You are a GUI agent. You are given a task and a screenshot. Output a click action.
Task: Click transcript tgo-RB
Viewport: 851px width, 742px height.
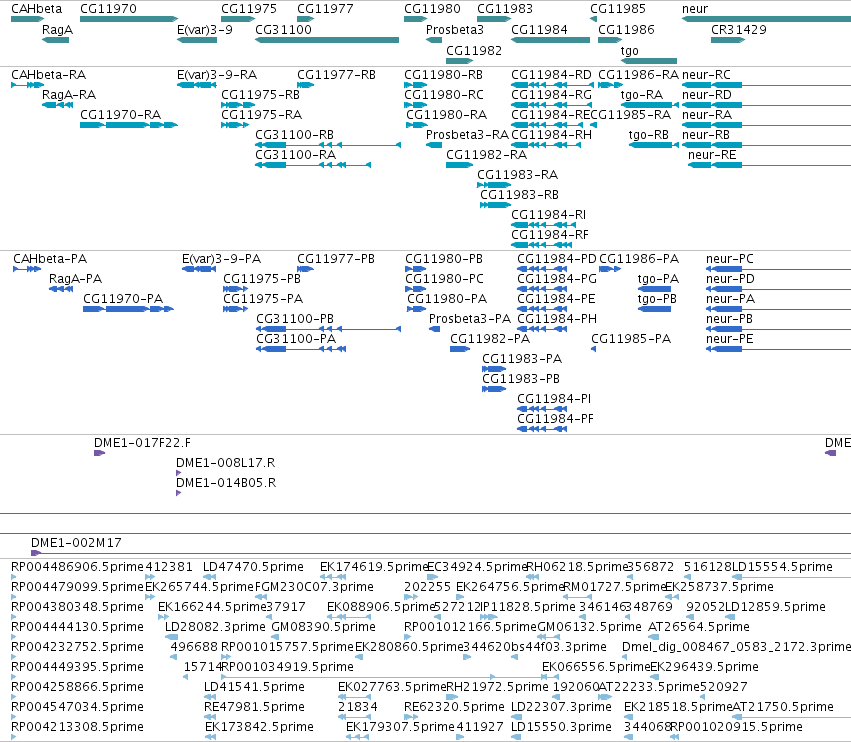click(x=649, y=135)
